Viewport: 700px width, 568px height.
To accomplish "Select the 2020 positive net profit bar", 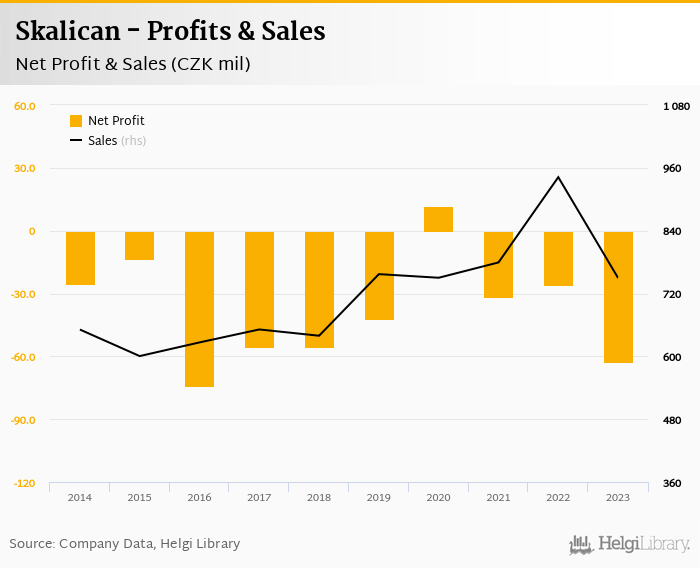I will [x=438, y=219].
